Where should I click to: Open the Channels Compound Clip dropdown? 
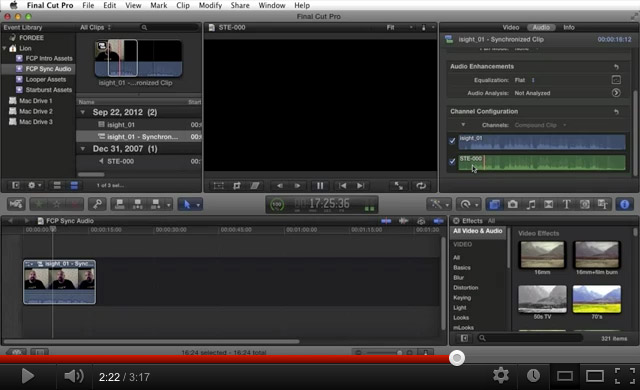coord(540,125)
